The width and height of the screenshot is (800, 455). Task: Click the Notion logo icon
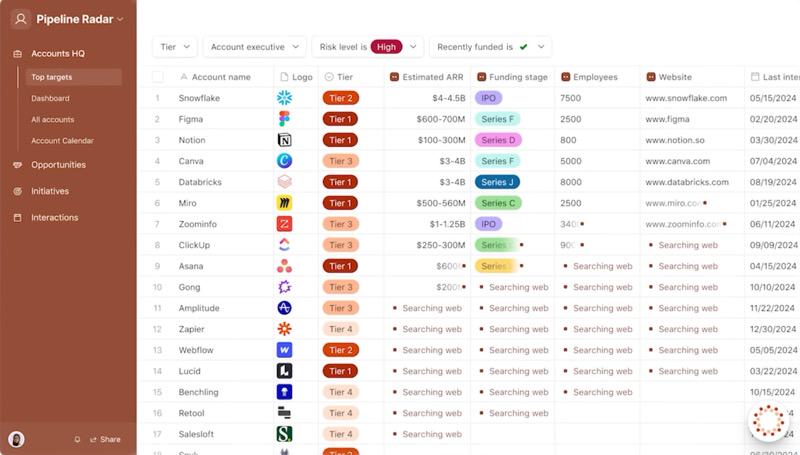click(x=284, y=140)
